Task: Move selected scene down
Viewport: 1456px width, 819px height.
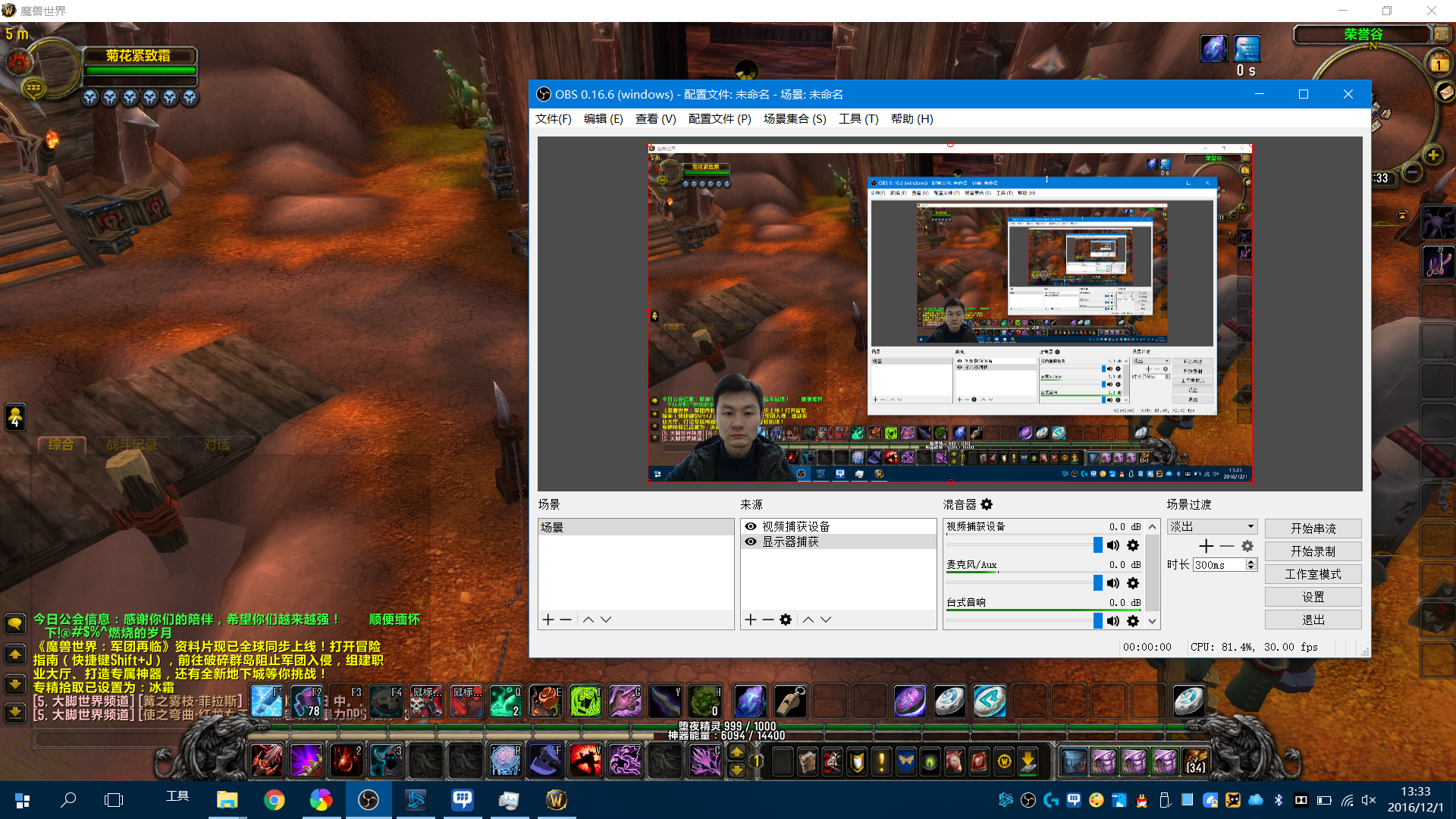Action: click(x=606, y=620)
